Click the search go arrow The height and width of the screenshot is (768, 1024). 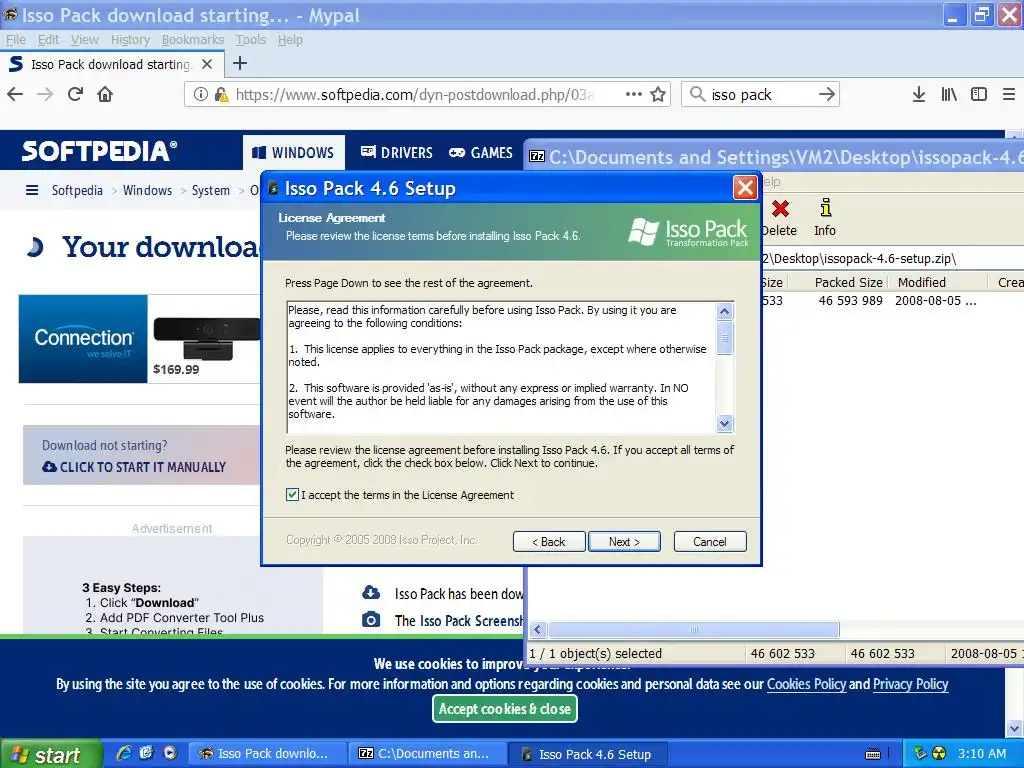[827, 94]
